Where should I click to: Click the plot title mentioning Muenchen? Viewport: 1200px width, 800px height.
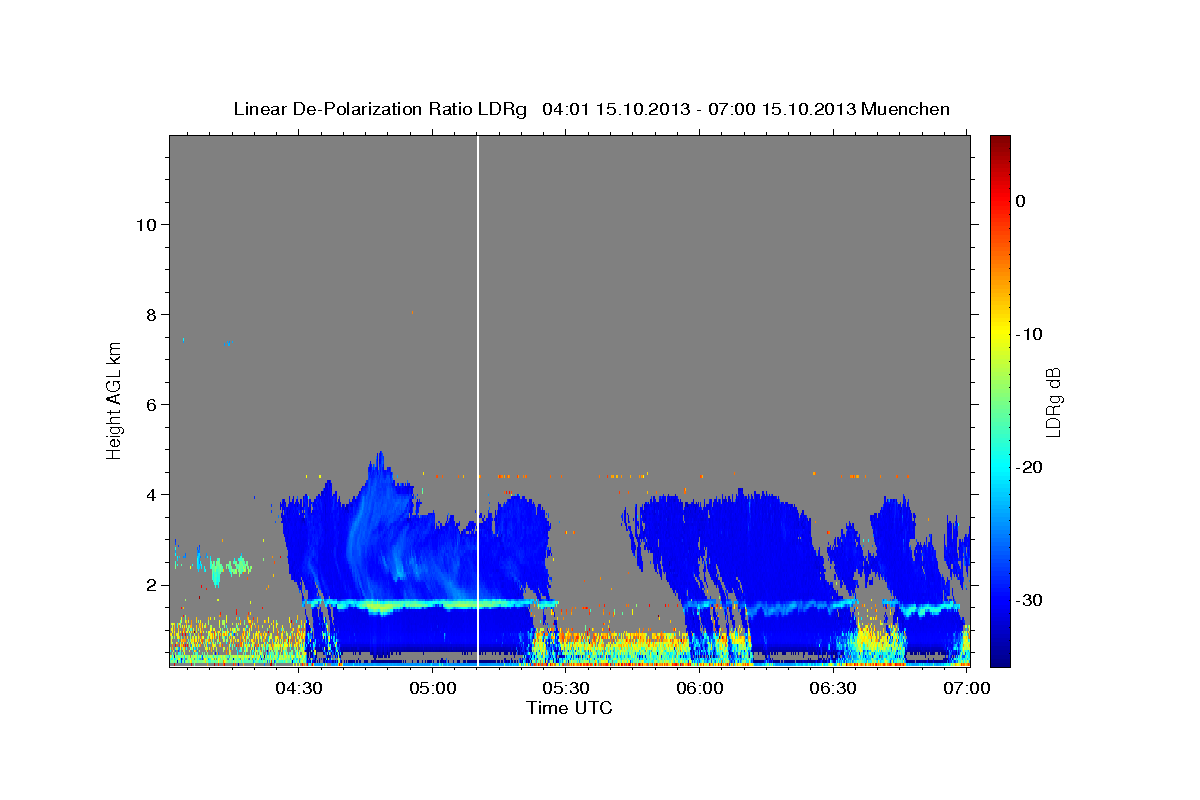(x=591, y=109)
